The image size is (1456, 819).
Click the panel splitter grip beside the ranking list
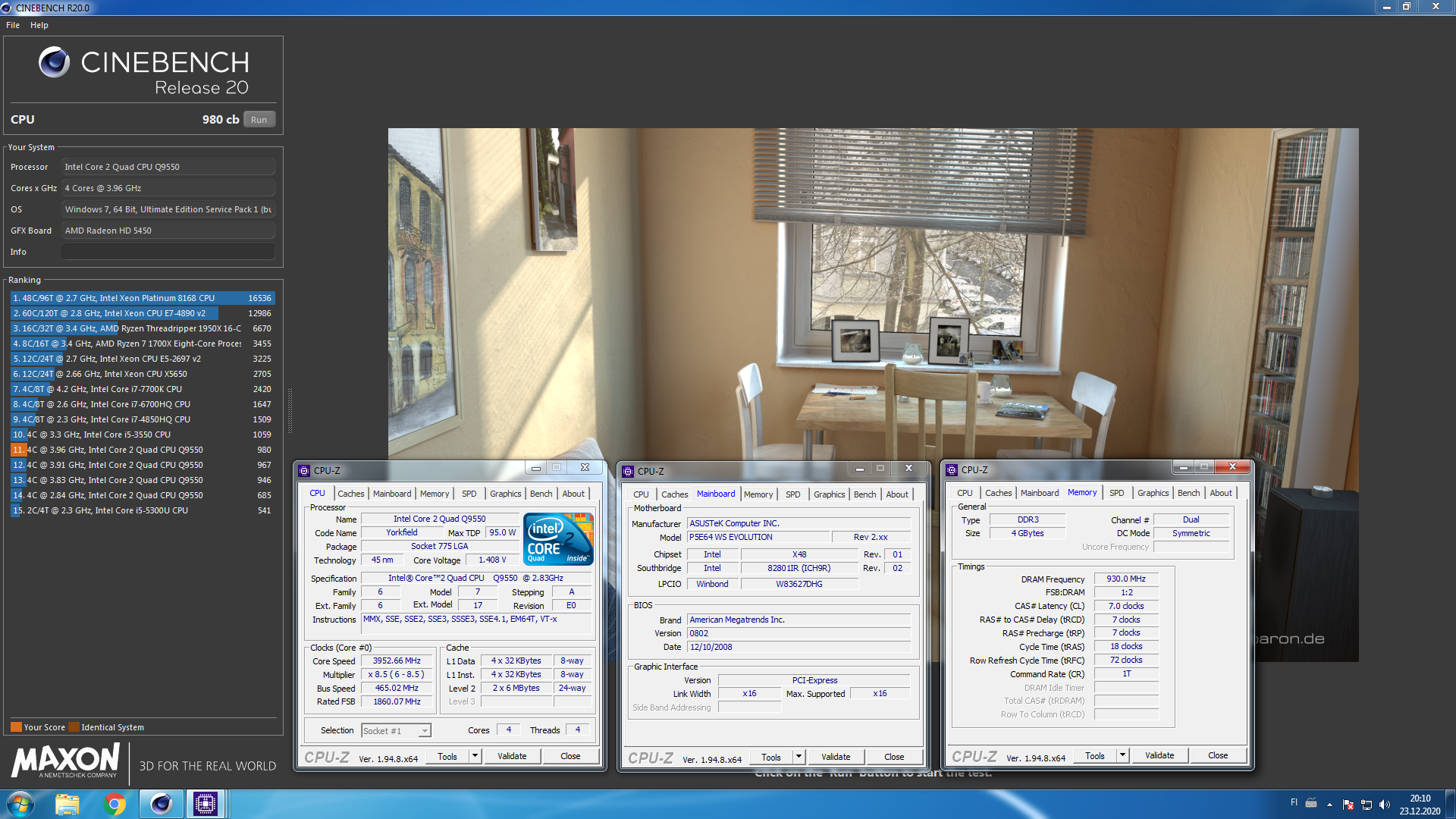[x=290, y=411]
